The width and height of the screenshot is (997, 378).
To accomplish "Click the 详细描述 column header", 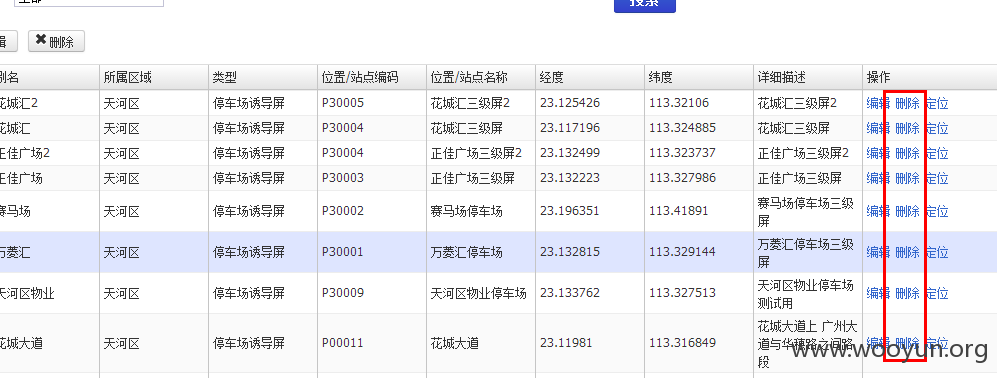I will (808, 78).
